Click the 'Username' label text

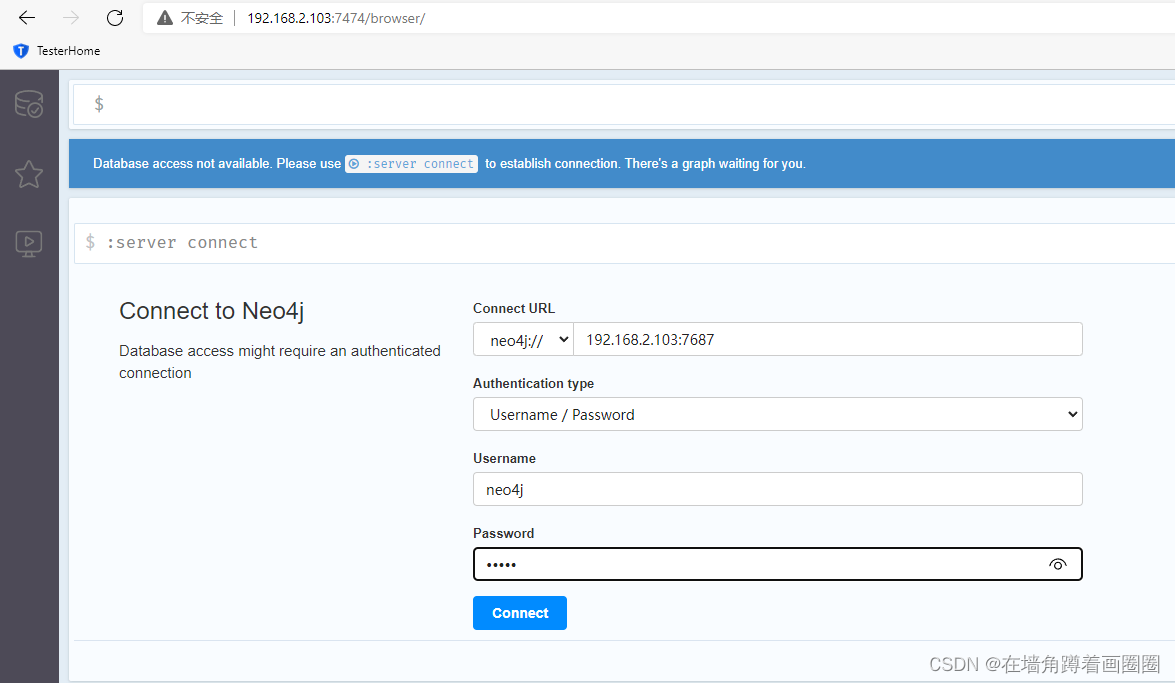click(x=504, y=458)
